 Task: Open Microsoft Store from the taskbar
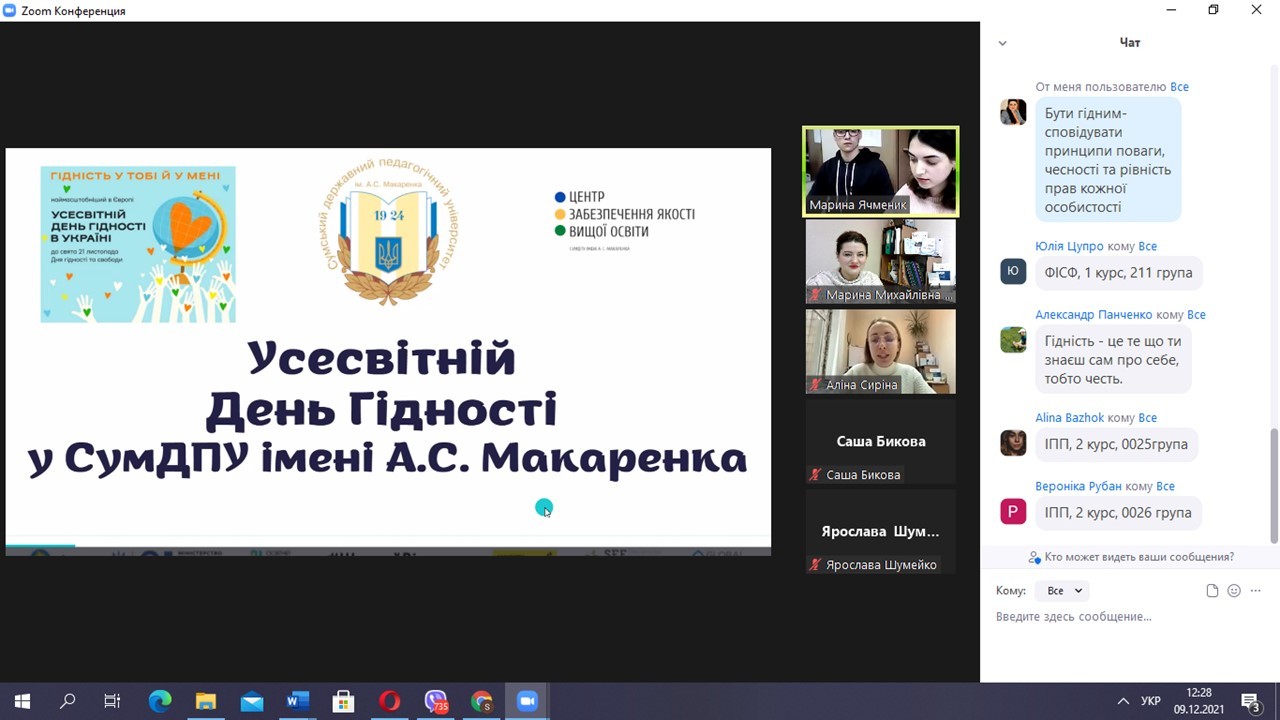(x=343, y=702)
